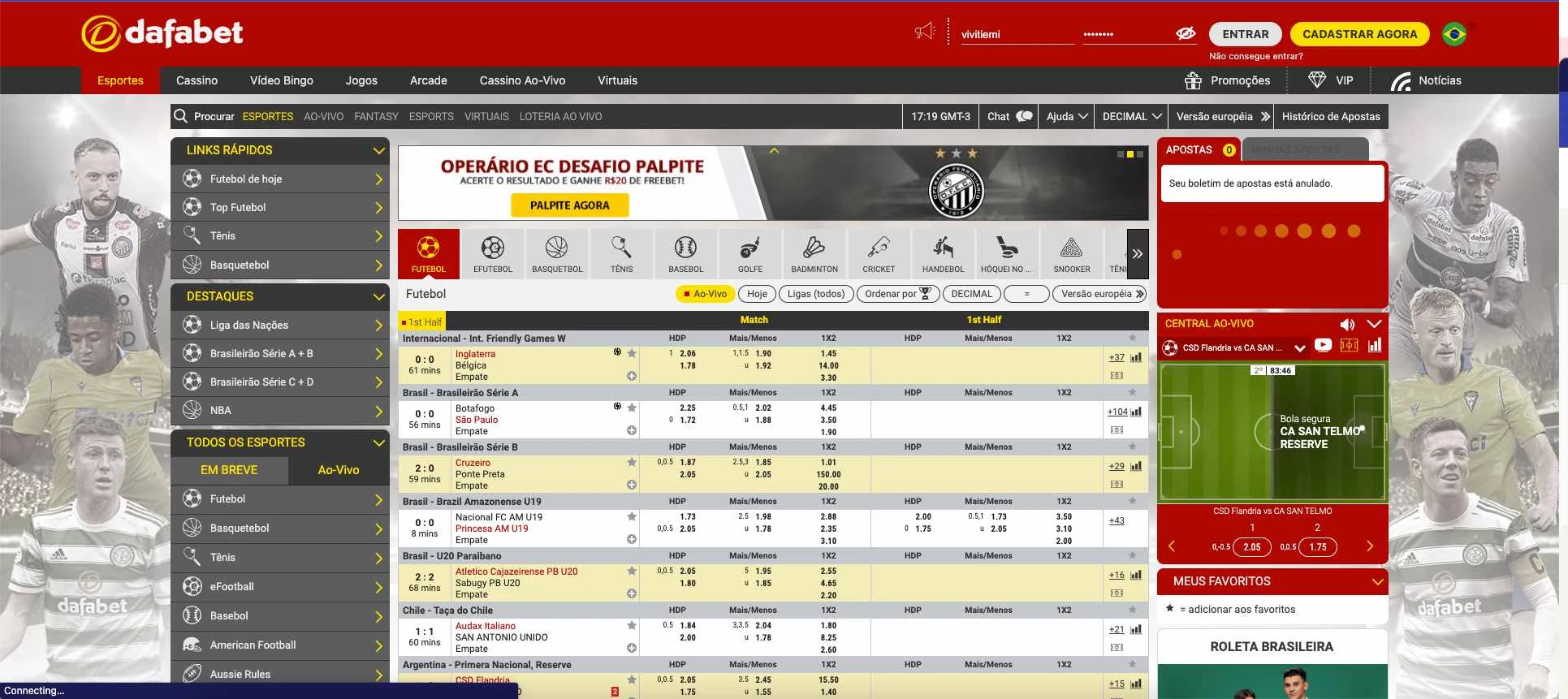Select the Futebol sport icon tab
1568x699 pixels.
[x=429, y=253]
